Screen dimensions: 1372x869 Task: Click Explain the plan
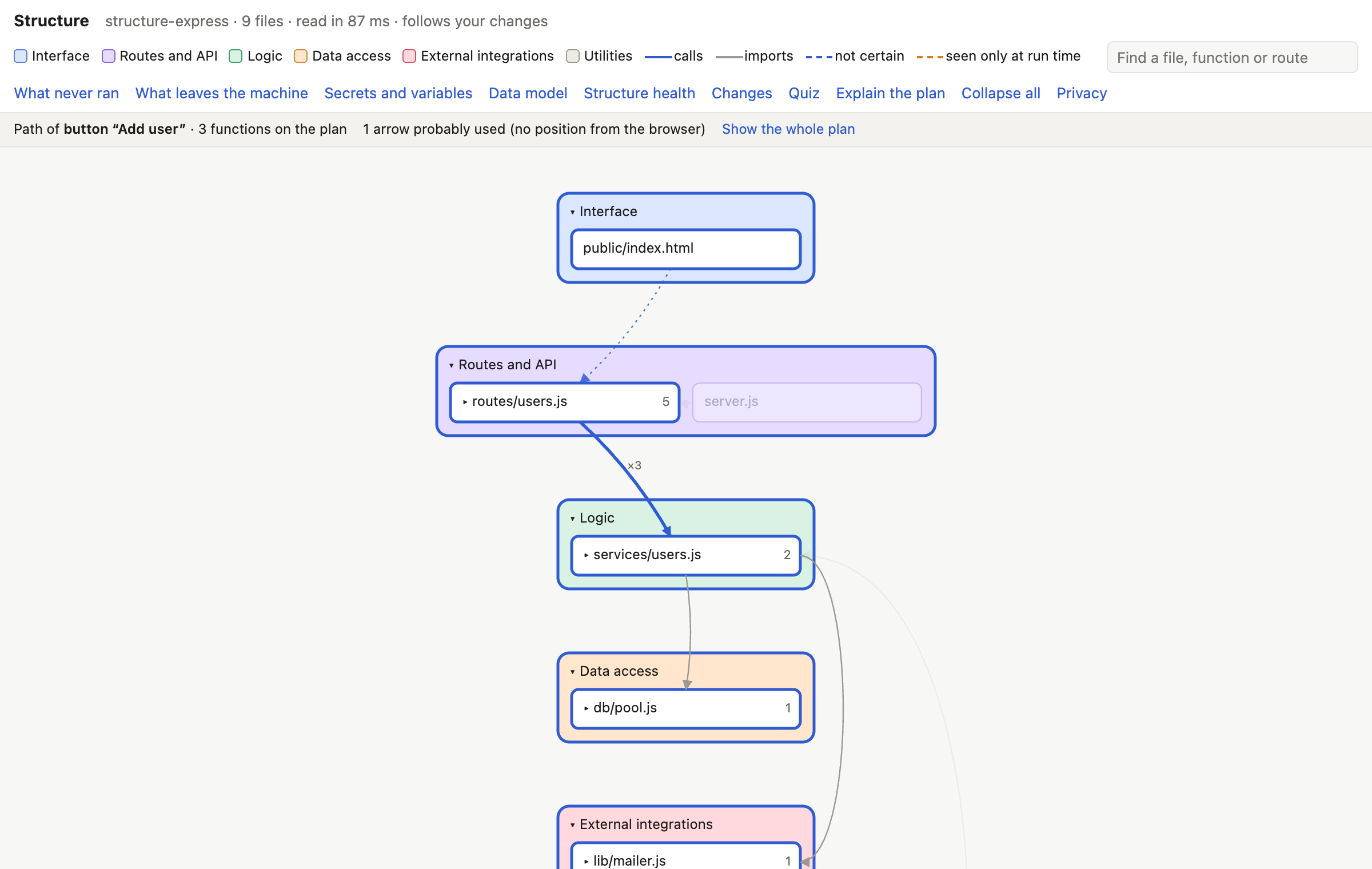pos(891,93)
